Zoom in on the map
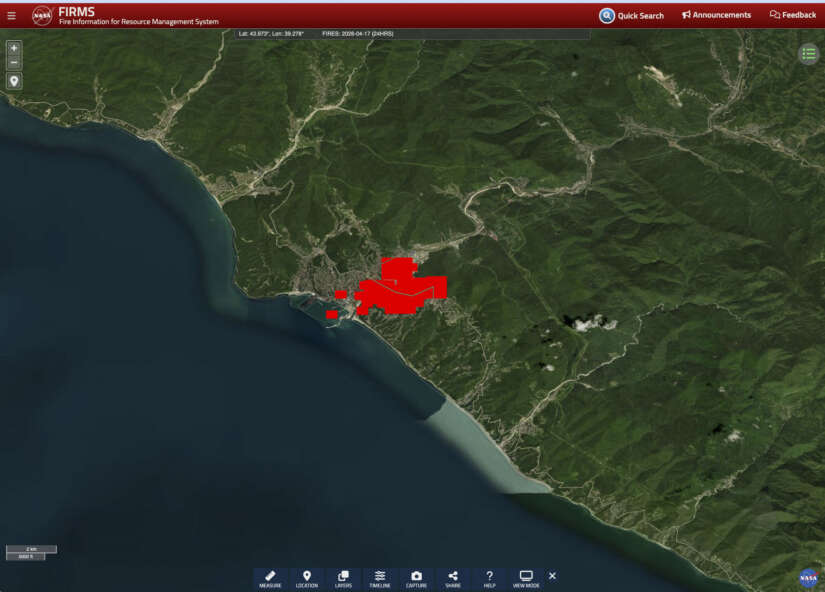 point(14,48)
